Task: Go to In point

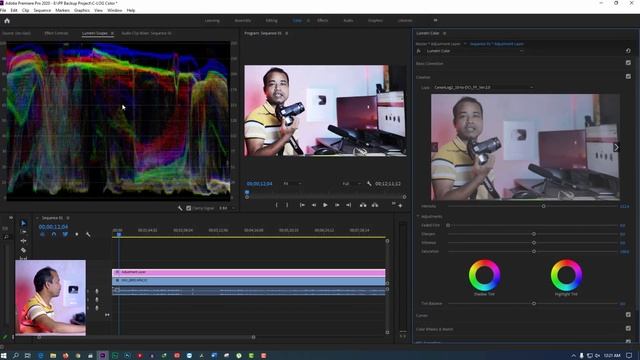Action: coord(302,205)
